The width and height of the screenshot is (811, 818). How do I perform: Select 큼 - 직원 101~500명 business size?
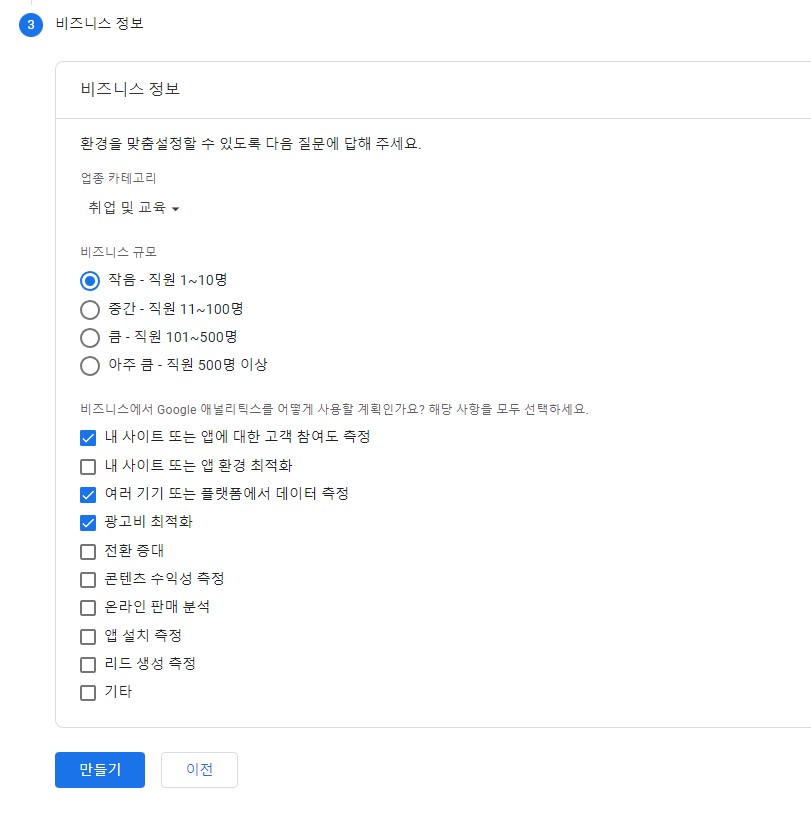click(89, 337)
